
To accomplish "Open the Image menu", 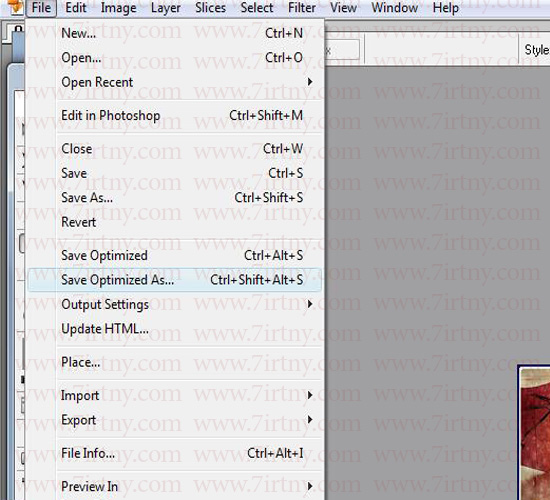I will pyautogui.click(x=119, y=8).
